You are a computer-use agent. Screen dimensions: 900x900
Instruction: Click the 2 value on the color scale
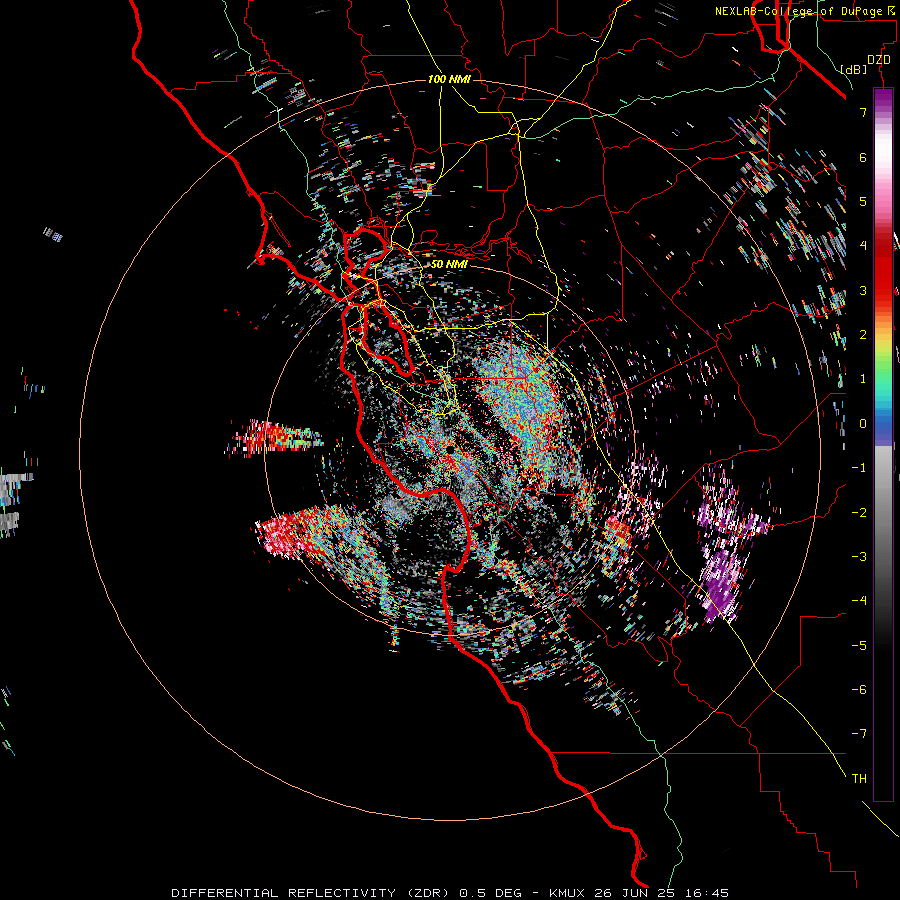pyautogui.click(x=863, y=335)
